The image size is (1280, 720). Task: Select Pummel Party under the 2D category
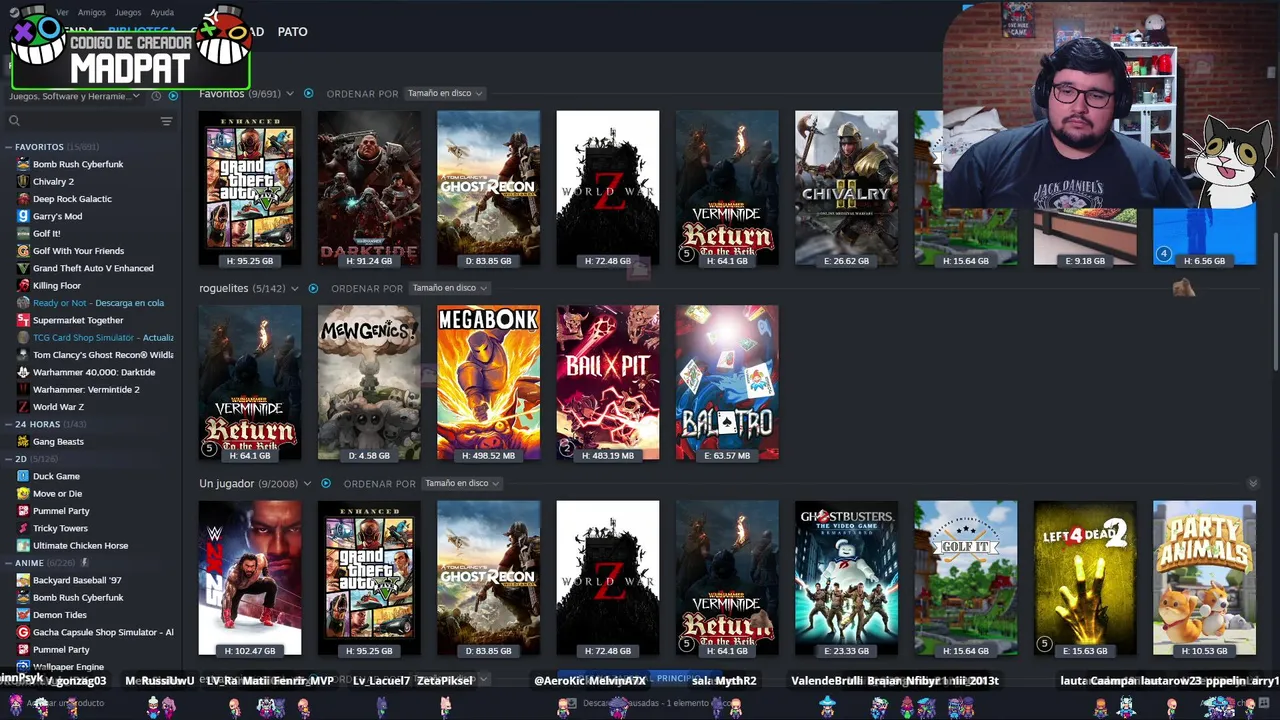(61, 511)
